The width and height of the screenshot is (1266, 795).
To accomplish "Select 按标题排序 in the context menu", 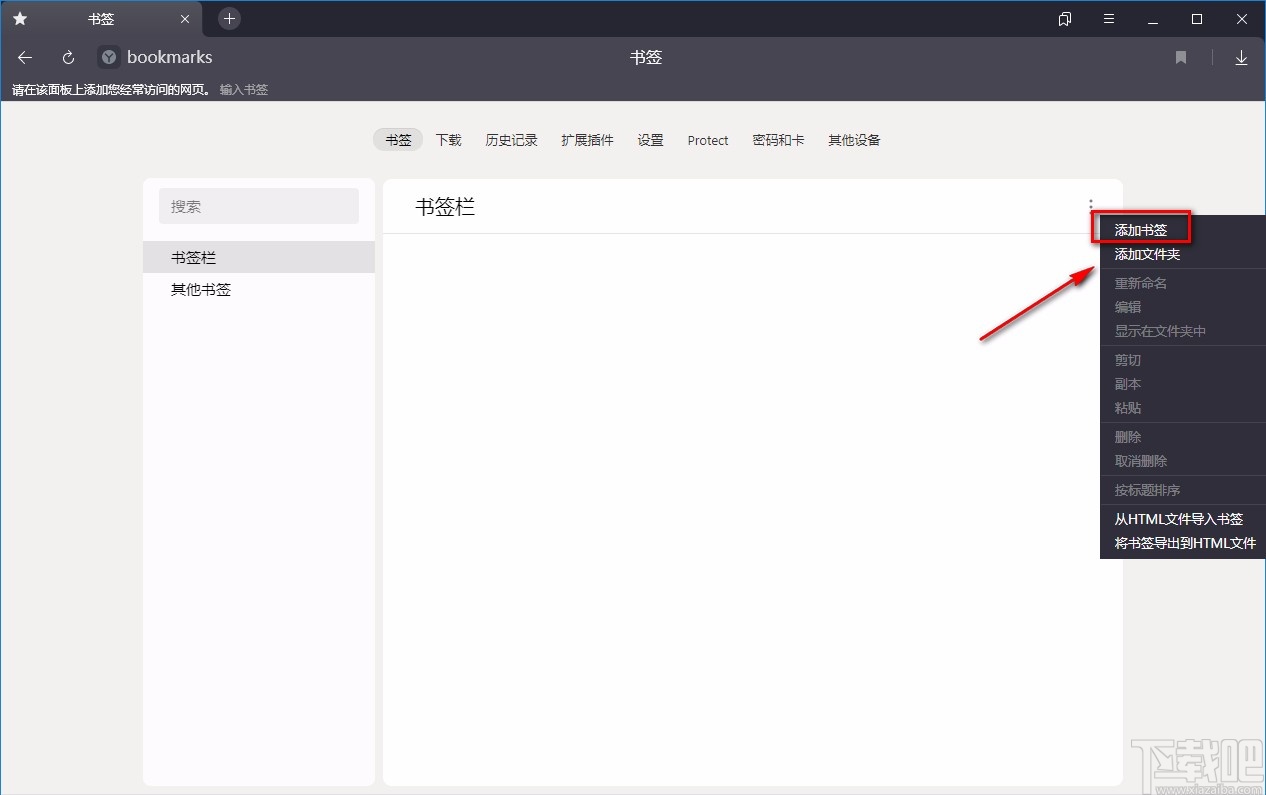I will click(1147, 490).
